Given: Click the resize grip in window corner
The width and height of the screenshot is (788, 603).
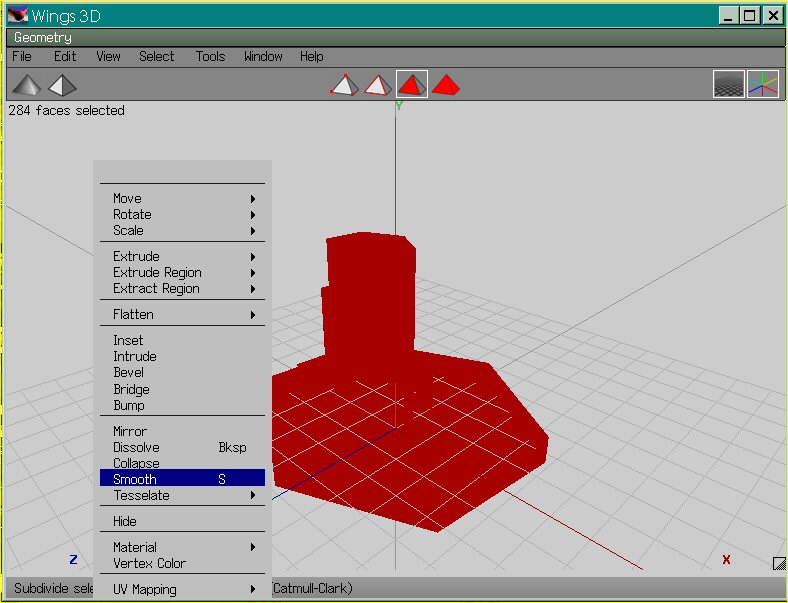Looking at the screenshot, I should pos(779,564).
